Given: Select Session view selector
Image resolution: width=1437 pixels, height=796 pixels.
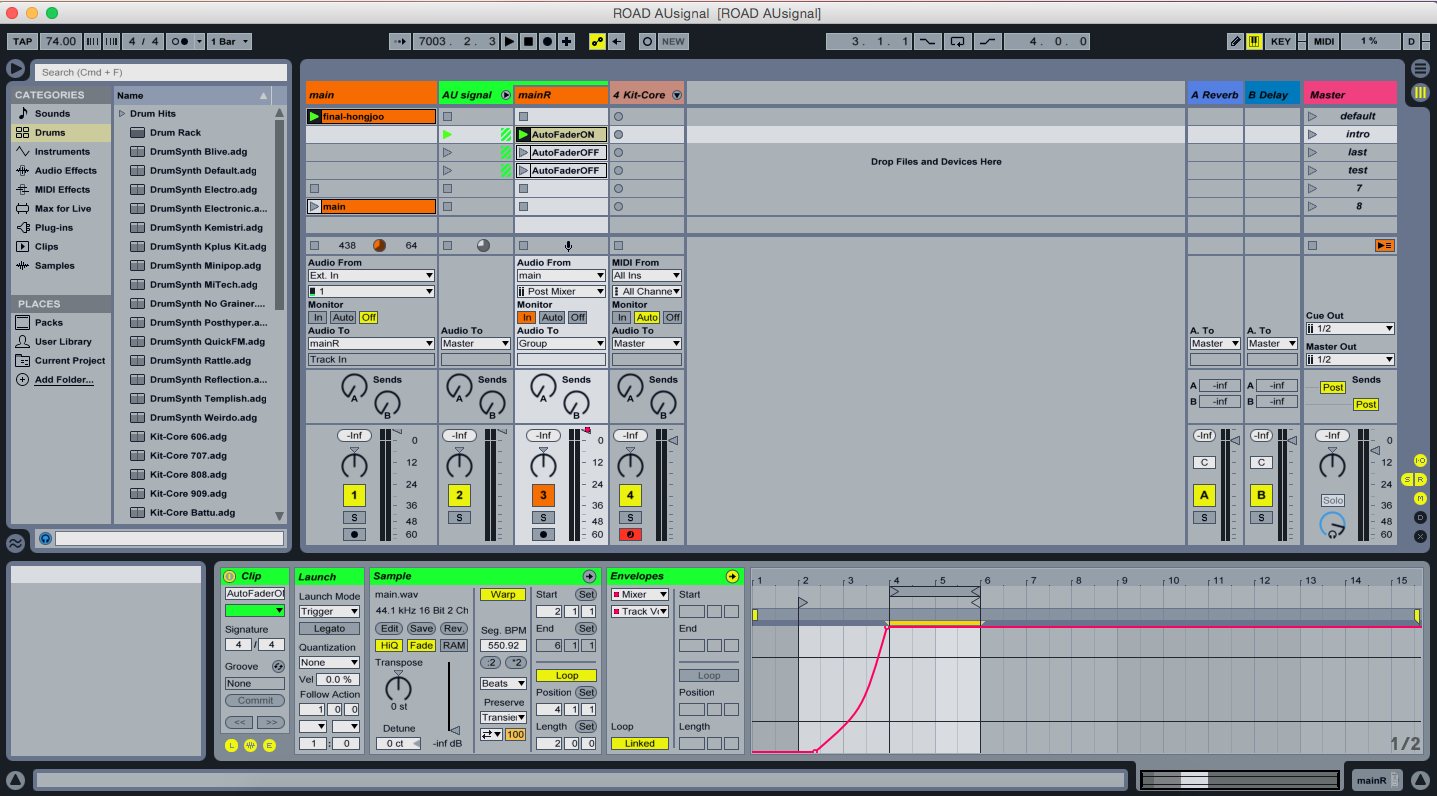Looking at the screenshot, I should [x=1420, y=93].
